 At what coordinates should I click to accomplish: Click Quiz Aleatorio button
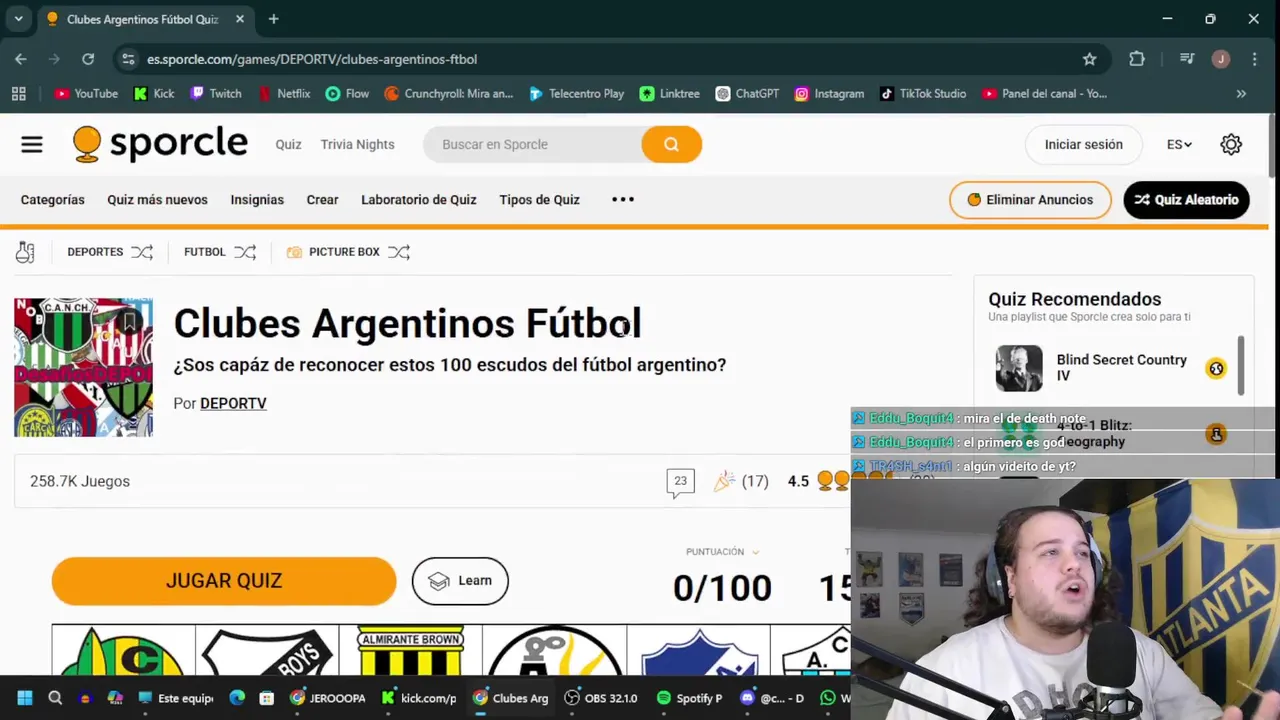coord(1186,199)
